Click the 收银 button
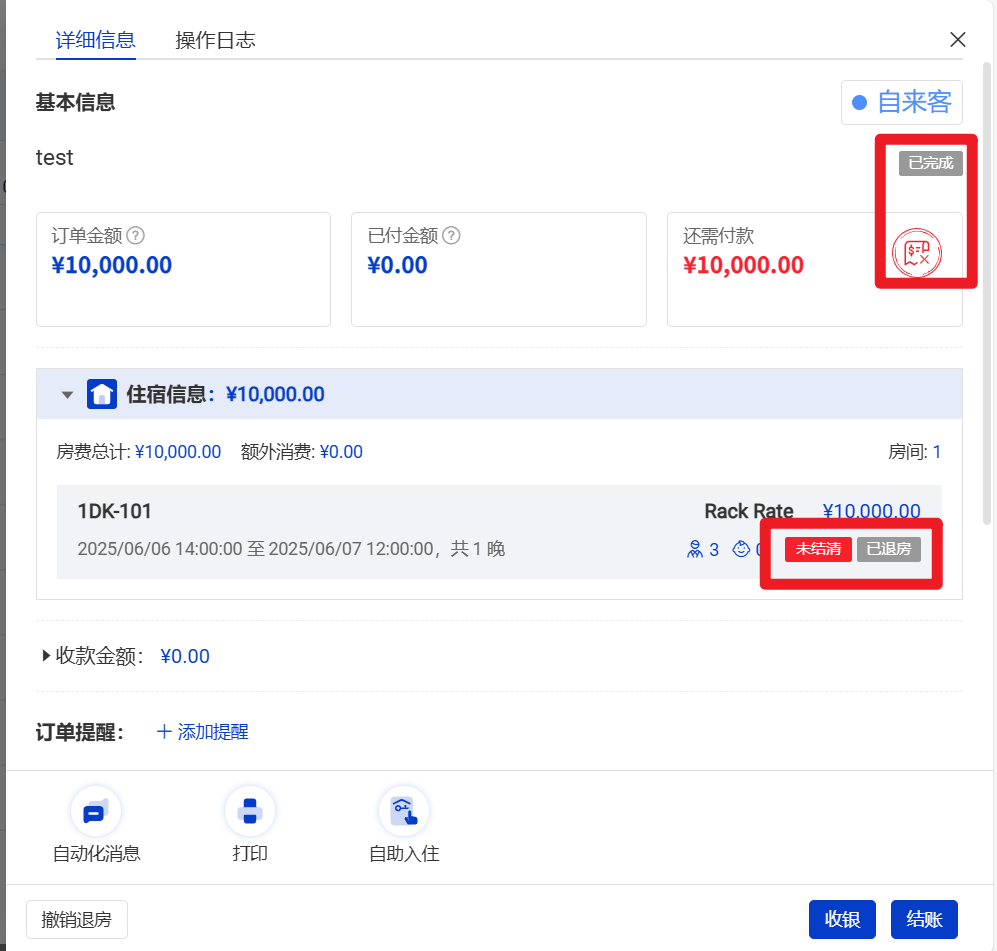997x951 pixels. (842, 920)
